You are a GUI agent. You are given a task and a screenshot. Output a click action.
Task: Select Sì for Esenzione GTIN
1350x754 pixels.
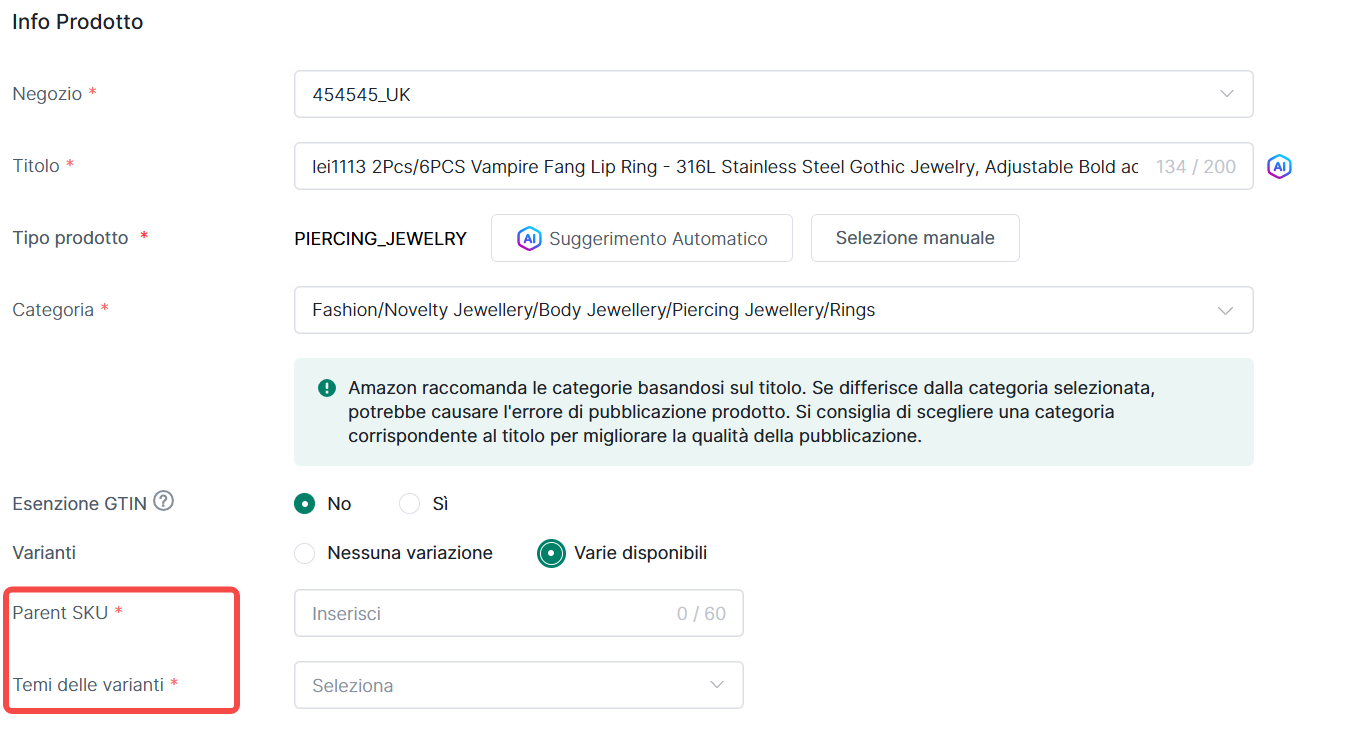pos(409,504)
